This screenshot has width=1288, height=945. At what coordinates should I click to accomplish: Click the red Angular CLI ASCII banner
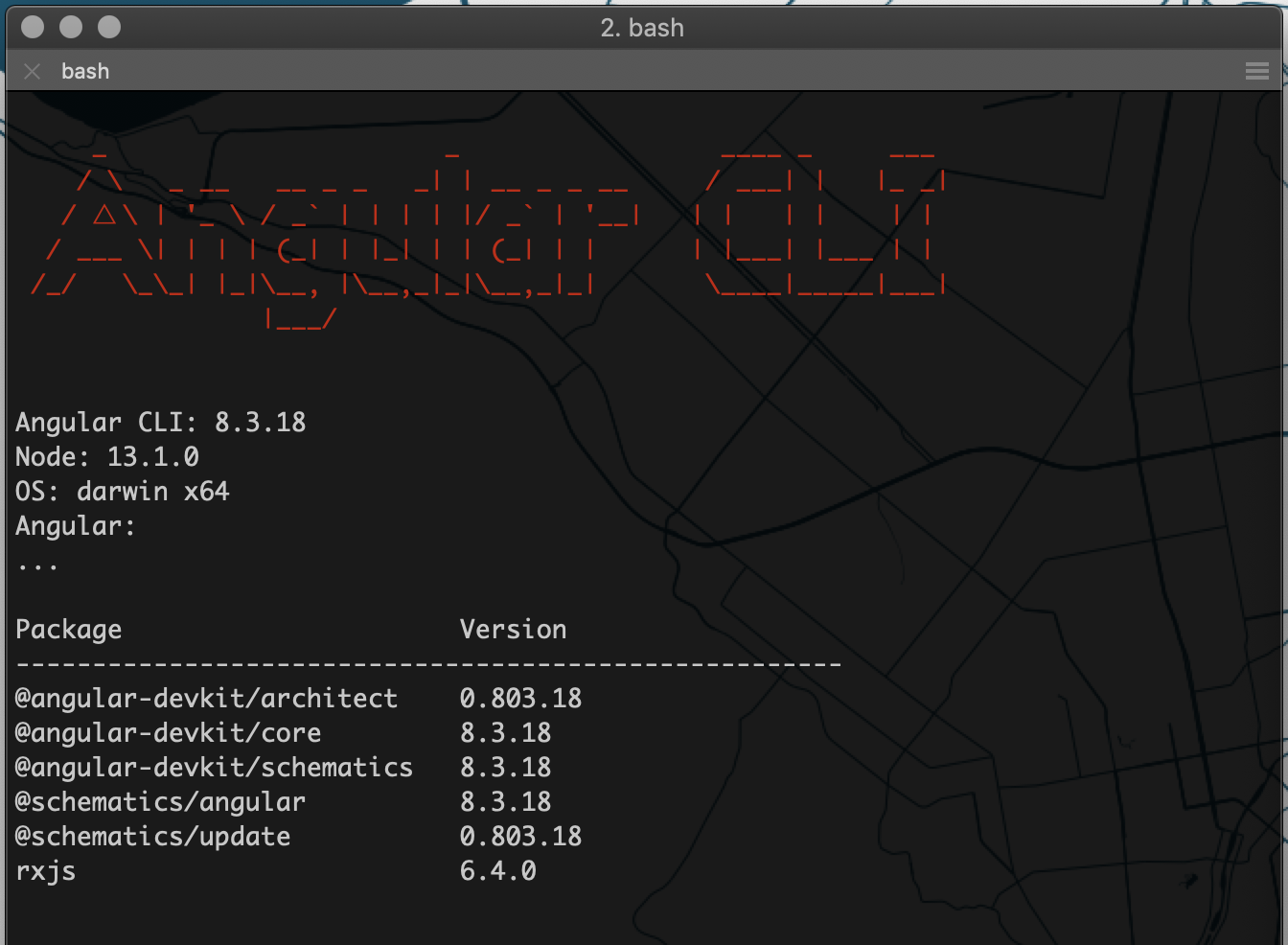click(489, 240)
